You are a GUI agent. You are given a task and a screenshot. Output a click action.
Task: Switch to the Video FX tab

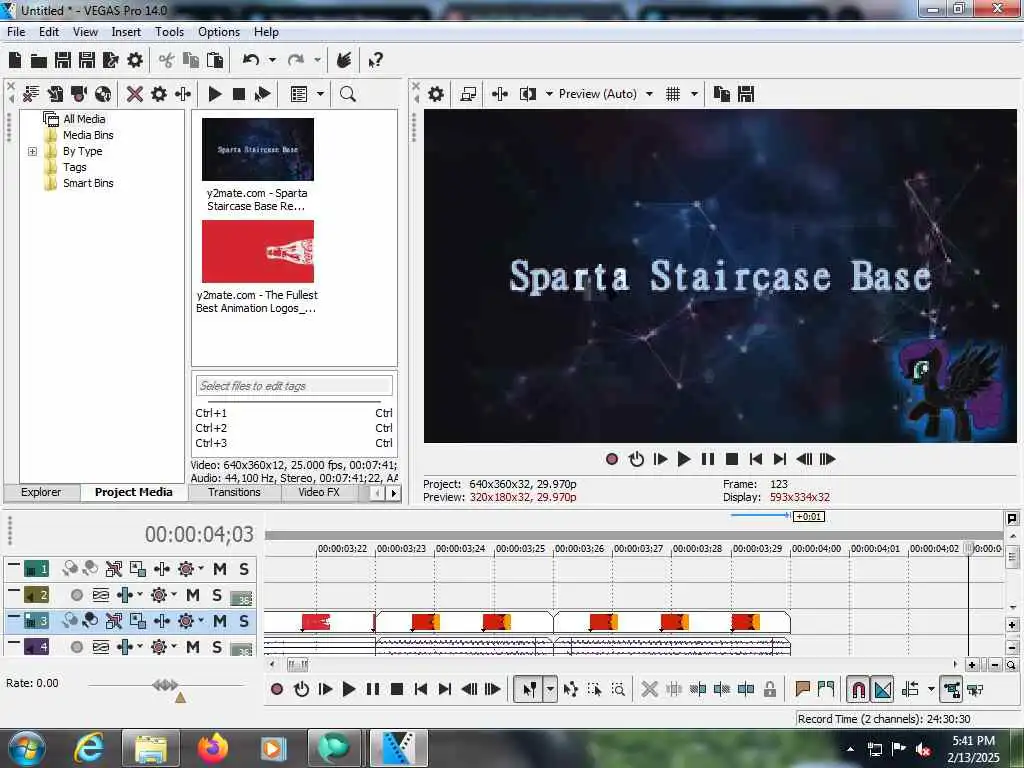coord(319,492)
